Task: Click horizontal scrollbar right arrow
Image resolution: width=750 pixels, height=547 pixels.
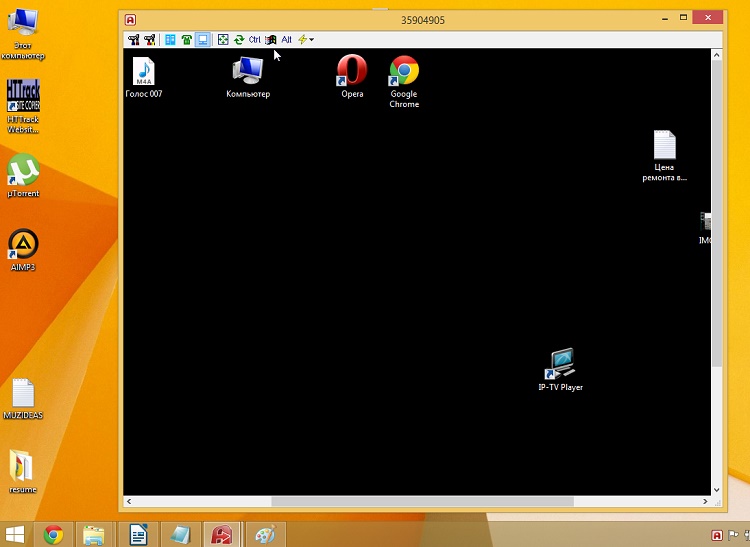Action: coord(706,502)
